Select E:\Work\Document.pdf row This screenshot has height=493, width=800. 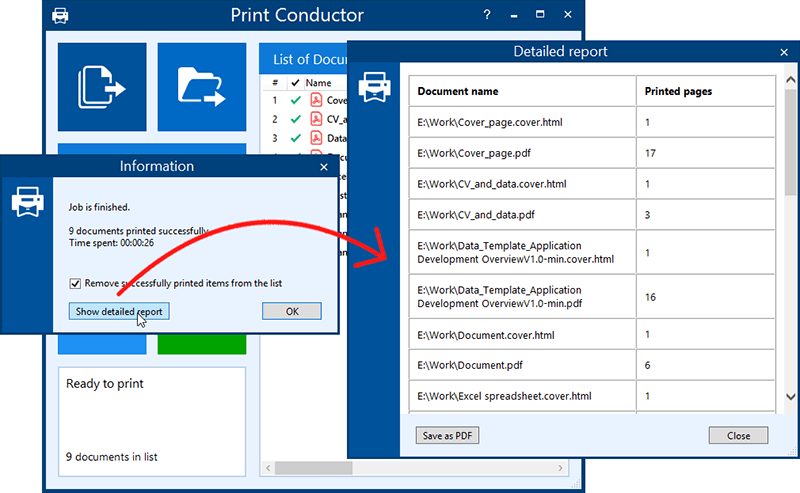(x=592, y=365)
